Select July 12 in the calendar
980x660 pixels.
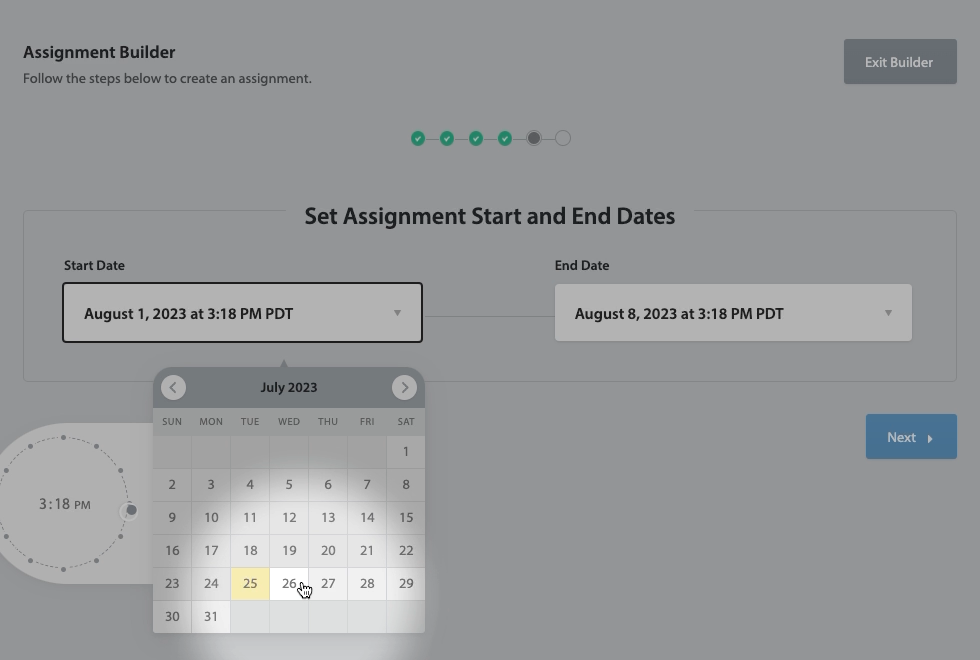click(289, 518)
